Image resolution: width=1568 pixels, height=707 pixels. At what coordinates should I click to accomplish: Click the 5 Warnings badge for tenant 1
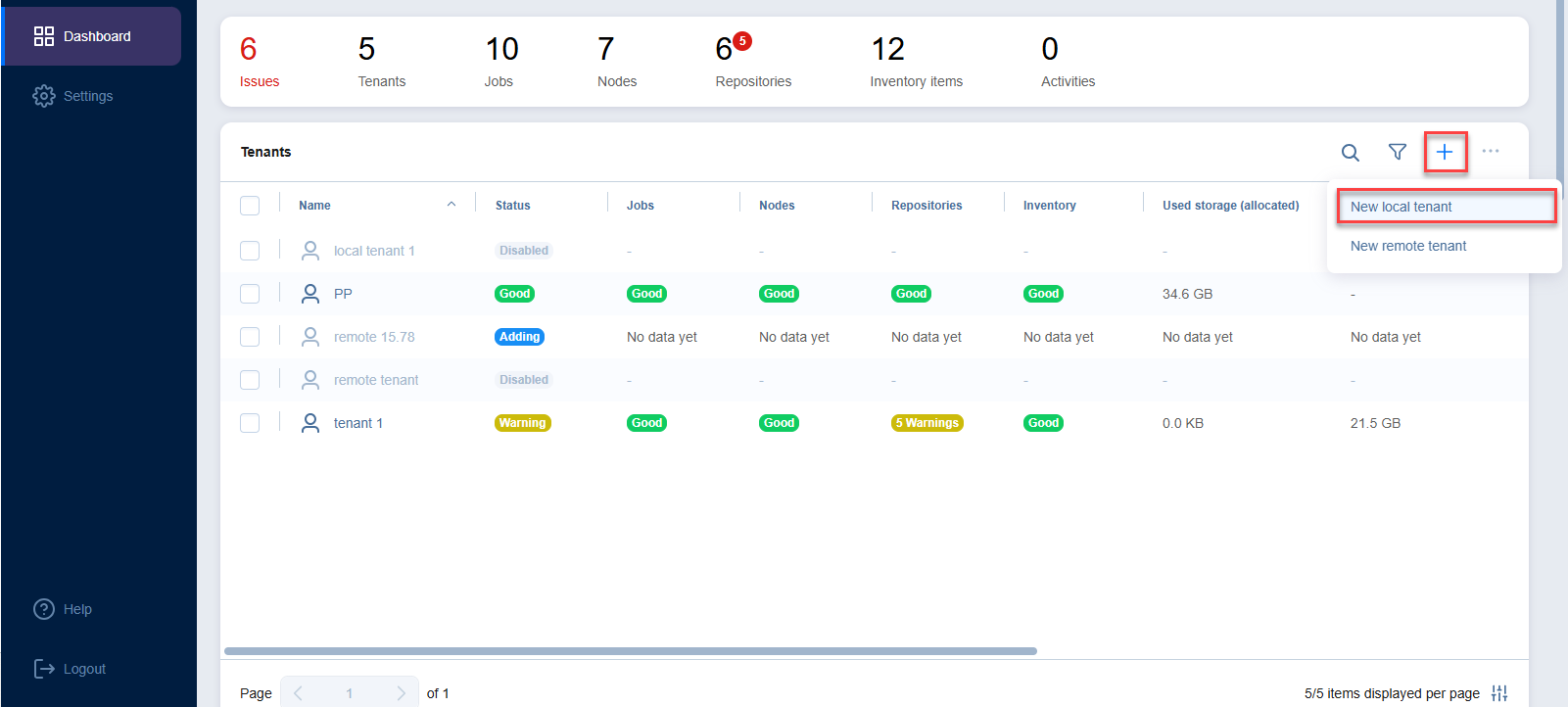[927, 423]
